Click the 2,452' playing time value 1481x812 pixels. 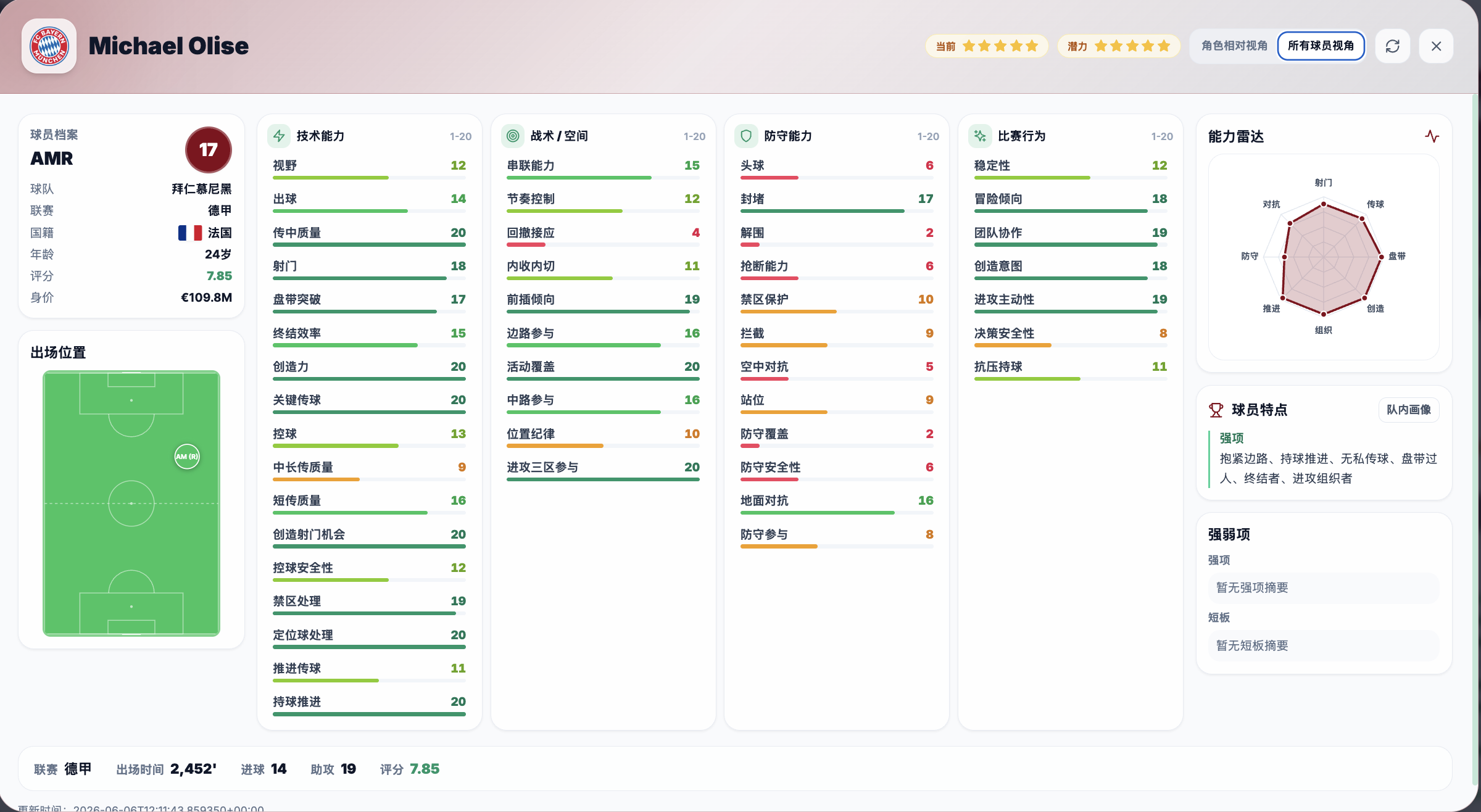coord(194,769)
